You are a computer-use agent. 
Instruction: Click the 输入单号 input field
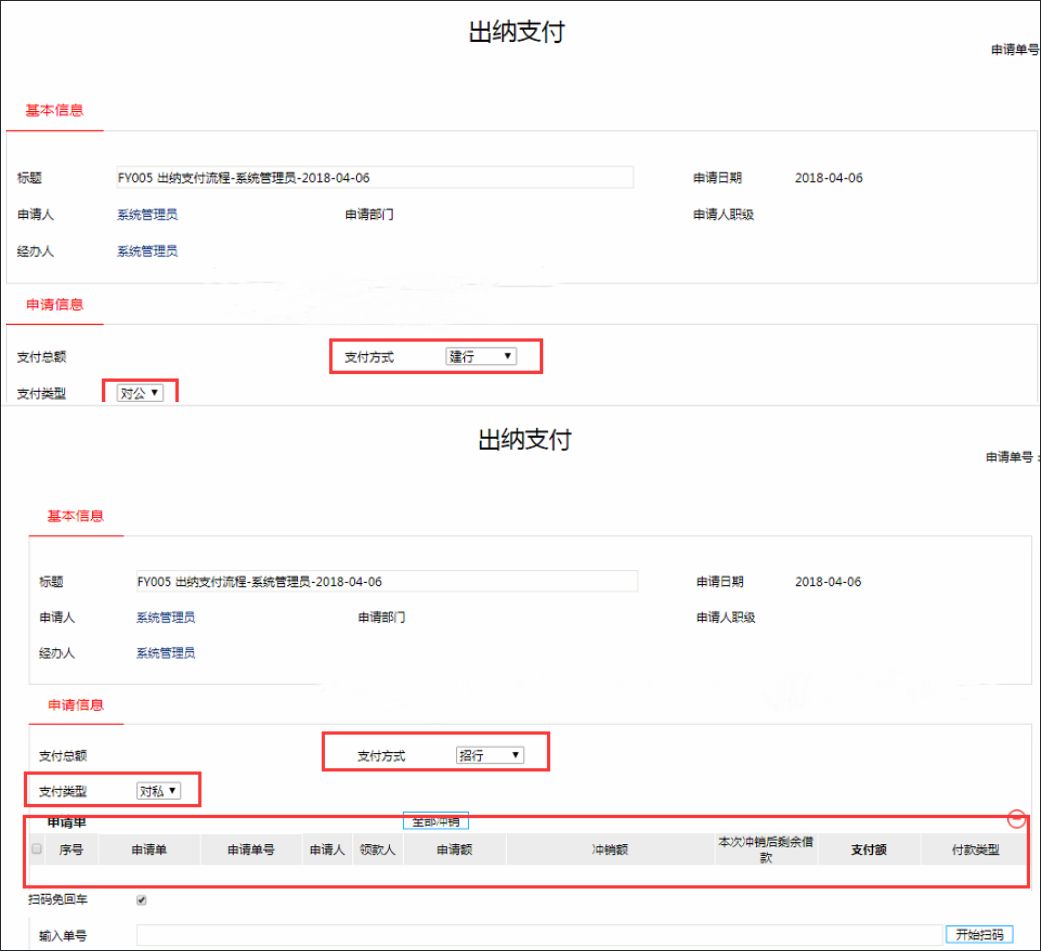click(539, 934)
